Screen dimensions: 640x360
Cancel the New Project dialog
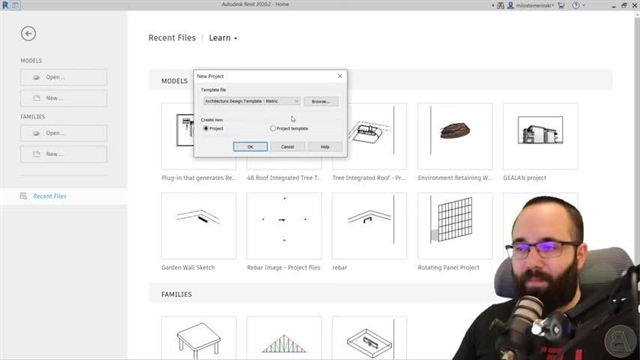point(287,147)
